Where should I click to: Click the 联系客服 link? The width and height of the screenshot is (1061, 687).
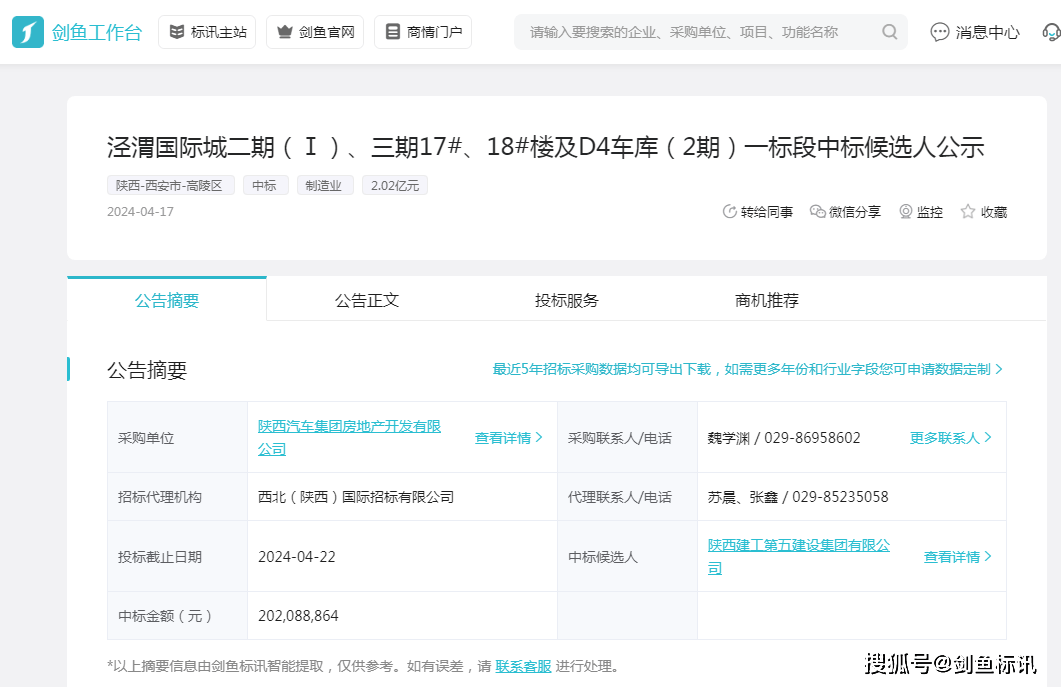[x=523, y=667]
